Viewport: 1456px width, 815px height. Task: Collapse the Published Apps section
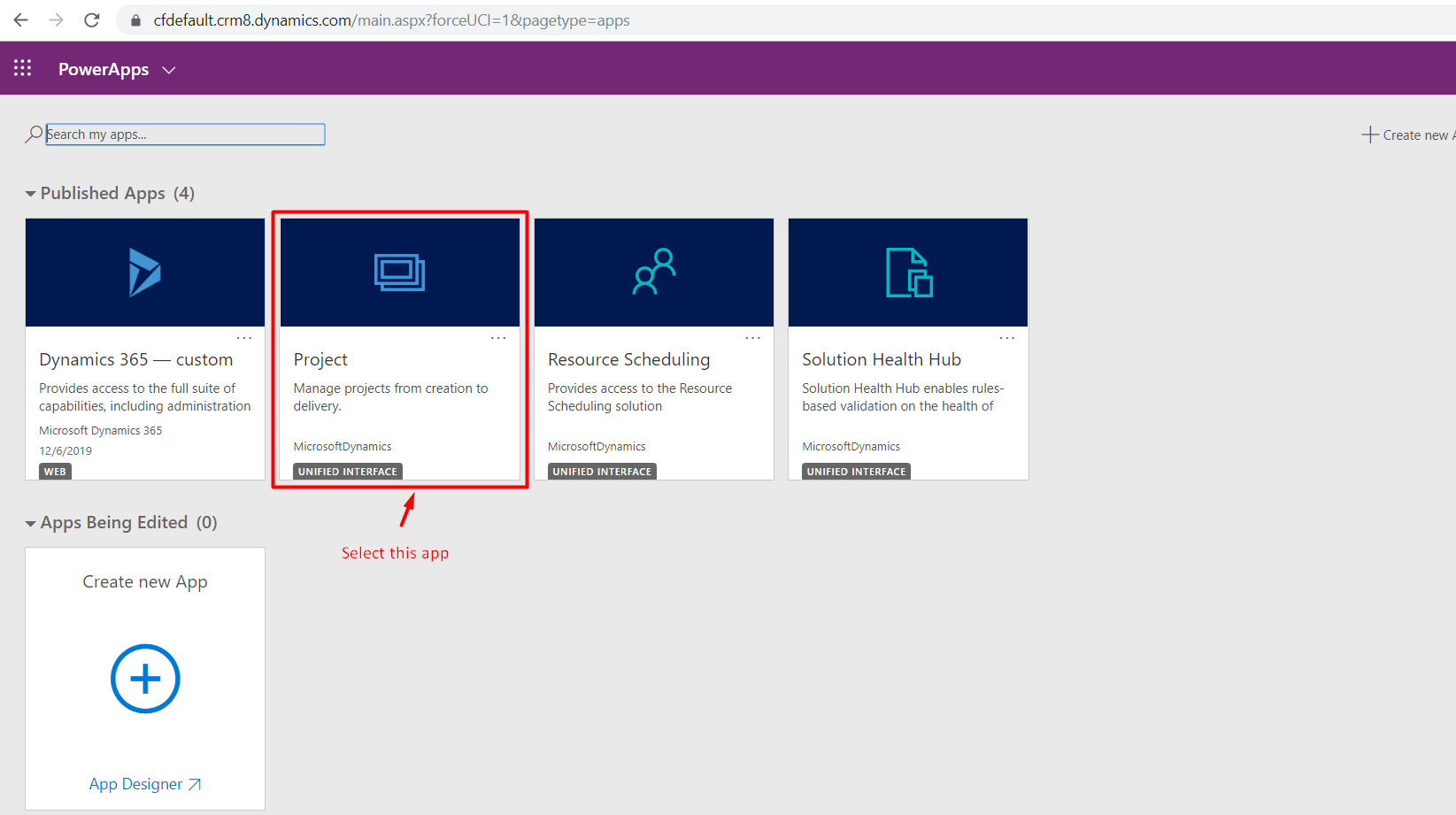(30, 194)
